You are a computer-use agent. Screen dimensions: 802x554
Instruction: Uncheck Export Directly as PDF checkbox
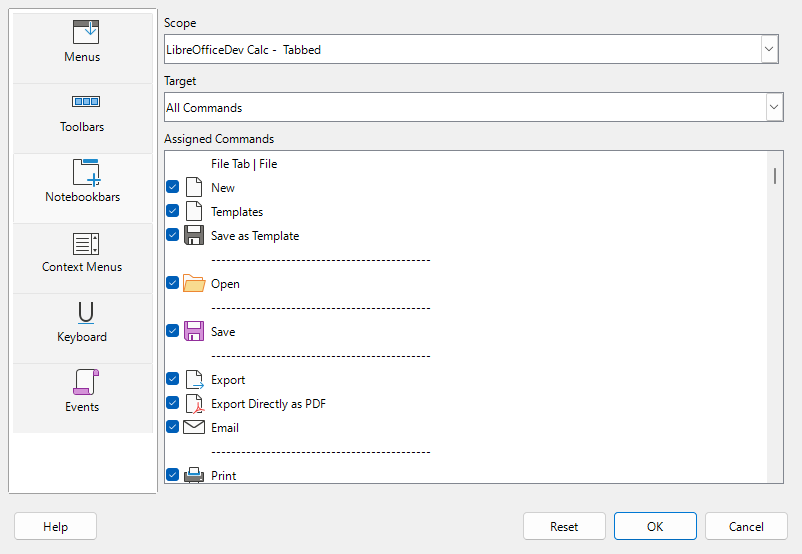172,403
